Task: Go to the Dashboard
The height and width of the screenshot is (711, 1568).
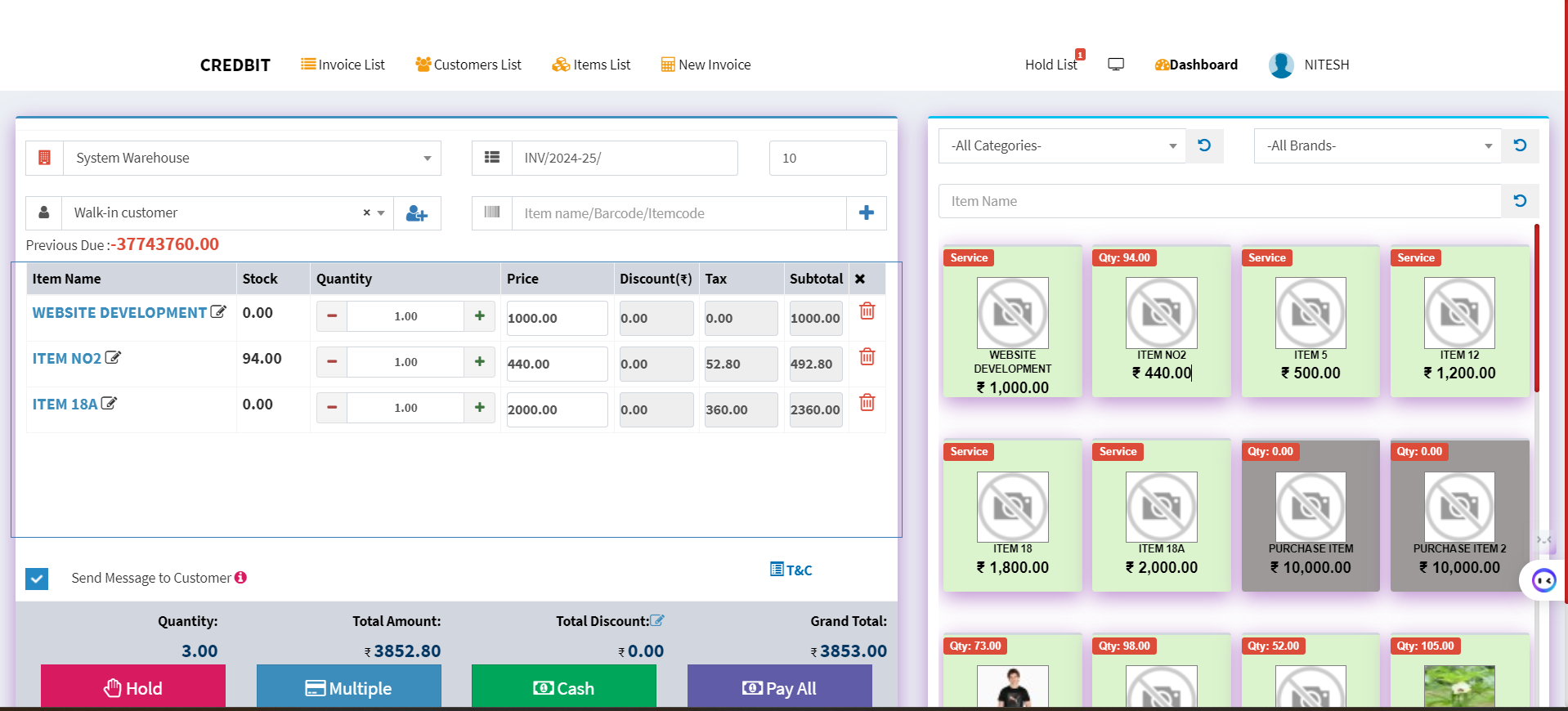Action: pyautogui.click(x=1196, y=65)
